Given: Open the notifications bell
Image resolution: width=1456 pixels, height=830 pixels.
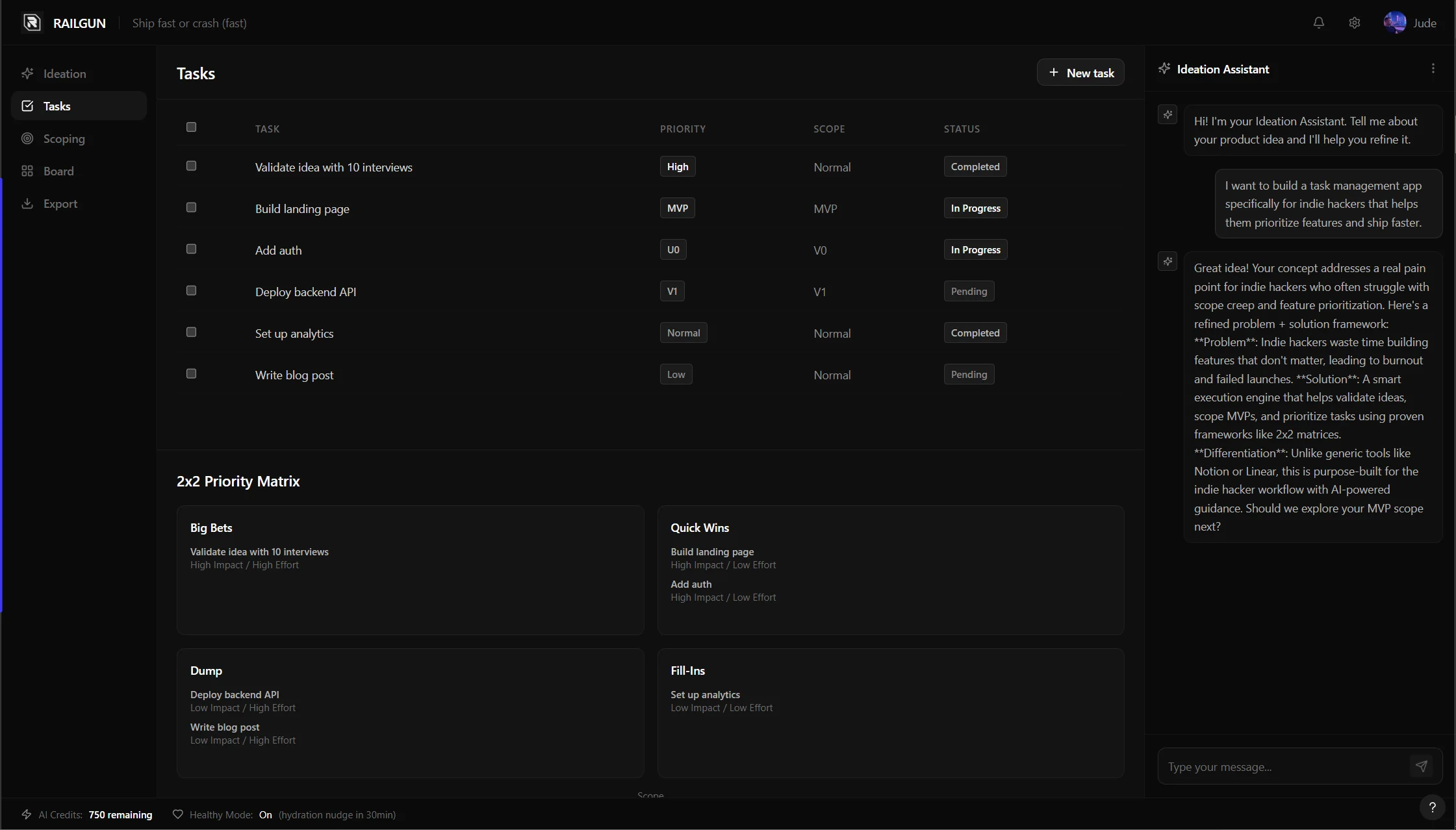Looking at the screenshot, I should point(1318,23).
